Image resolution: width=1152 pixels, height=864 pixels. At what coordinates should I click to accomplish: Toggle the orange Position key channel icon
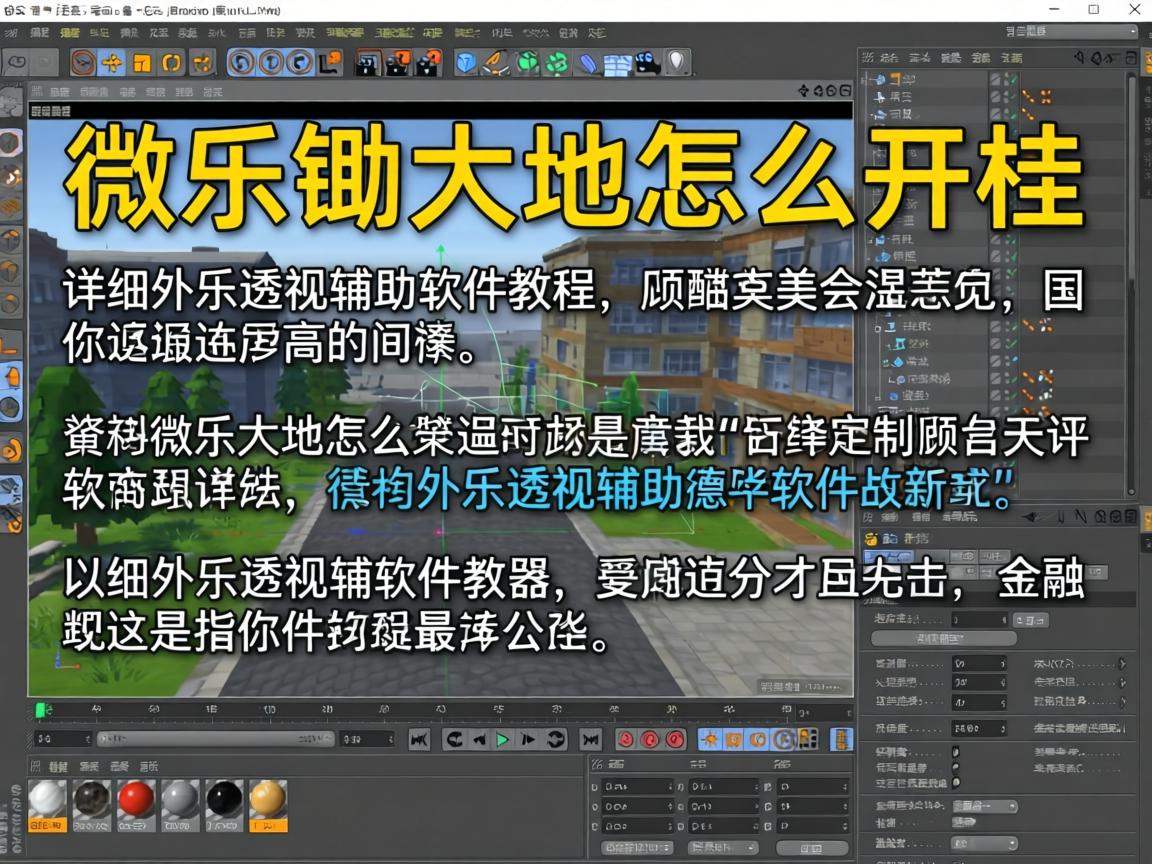(x=708, y=739)
